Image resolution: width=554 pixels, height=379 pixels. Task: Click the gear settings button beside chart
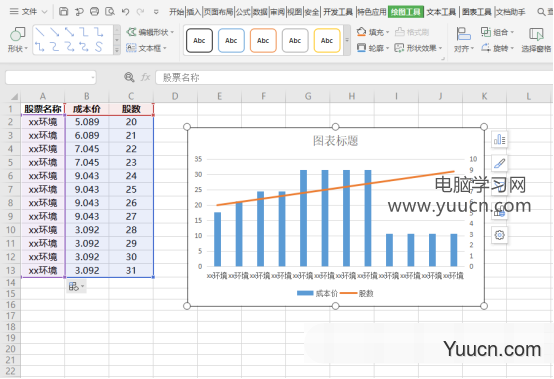tap(499, 235)
